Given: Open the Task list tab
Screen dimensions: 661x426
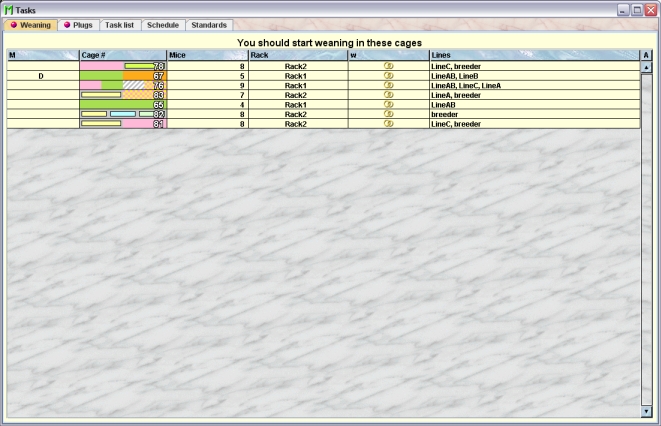Looking at the screenshot, I should [119, 25].
